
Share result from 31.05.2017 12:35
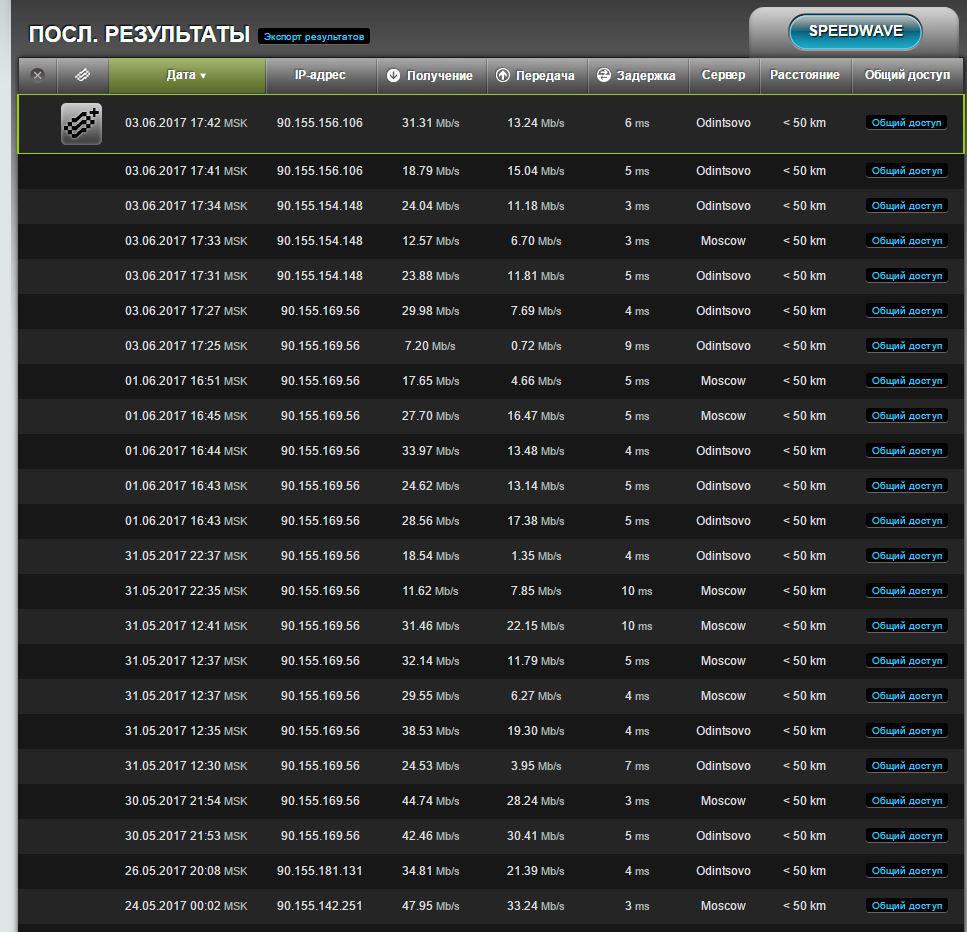[907, 731]
